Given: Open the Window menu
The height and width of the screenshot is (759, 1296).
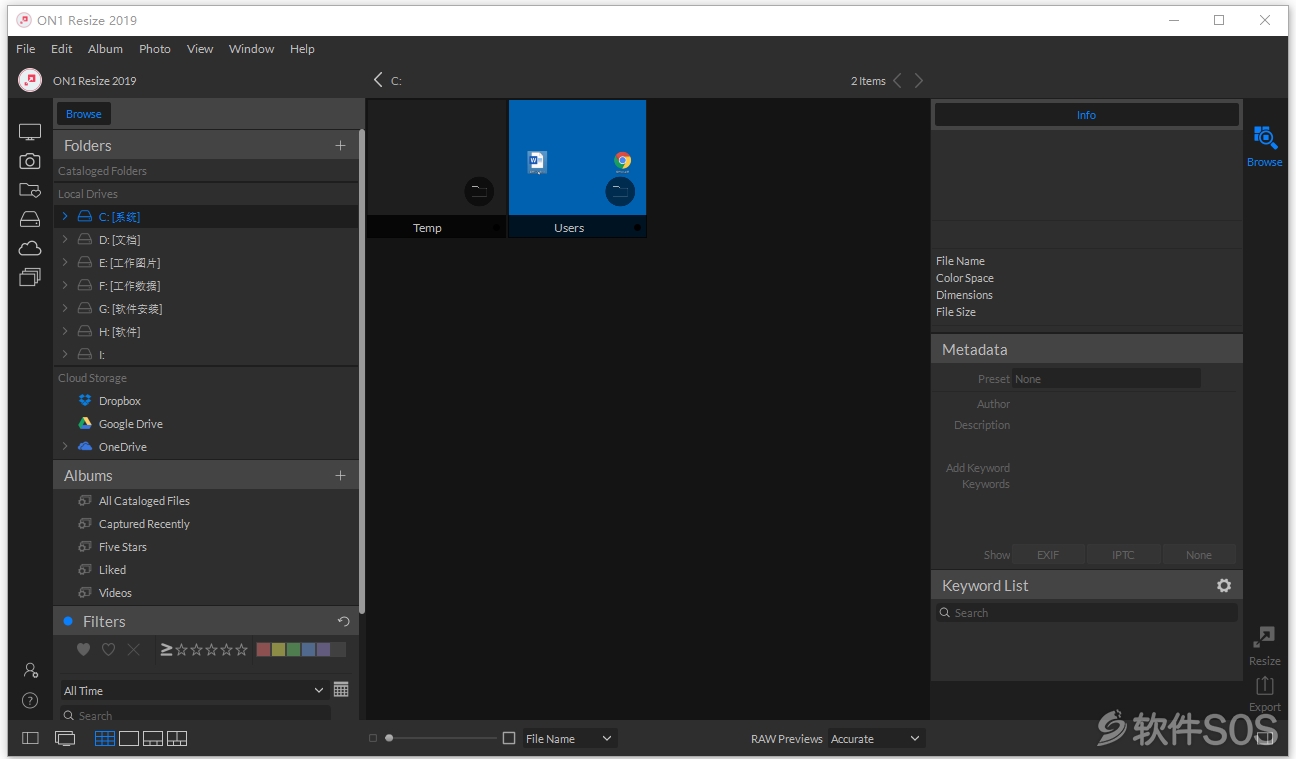Looking at the screenshot, I should click(x=251, y=49).
